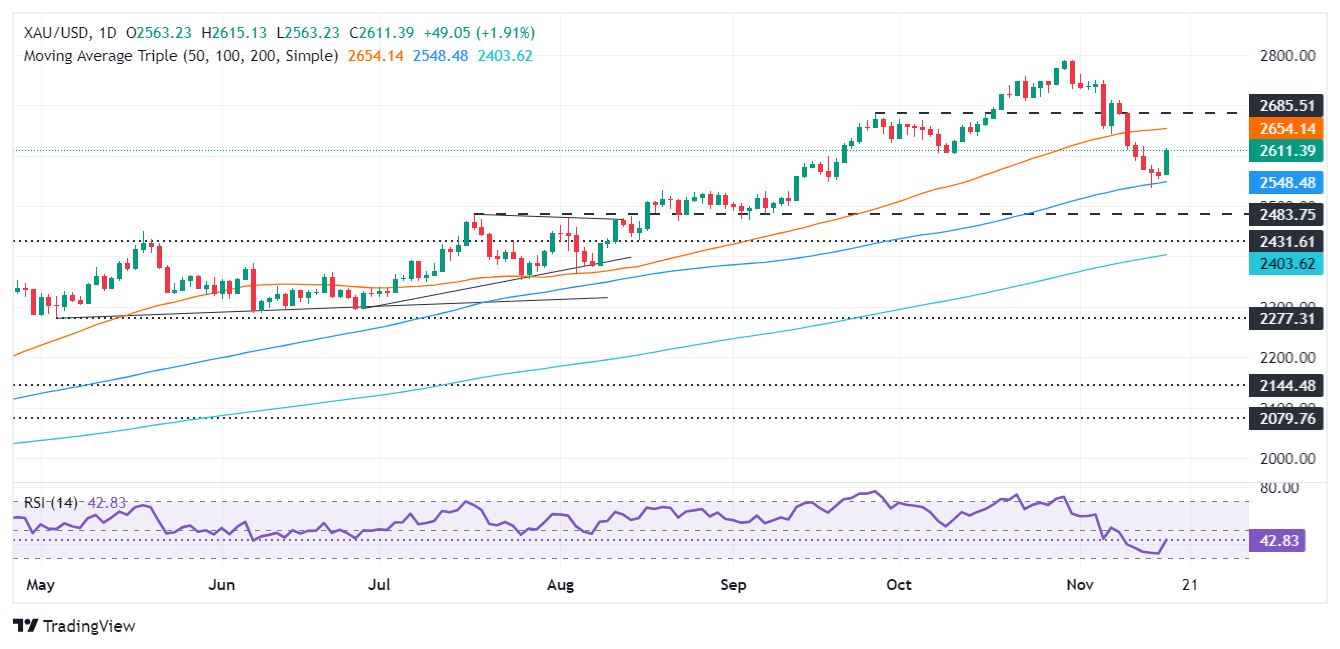Click the orange 2654.14 price axis label
The width and height of the screenshot is (1340, 649).
(1288, 129)
